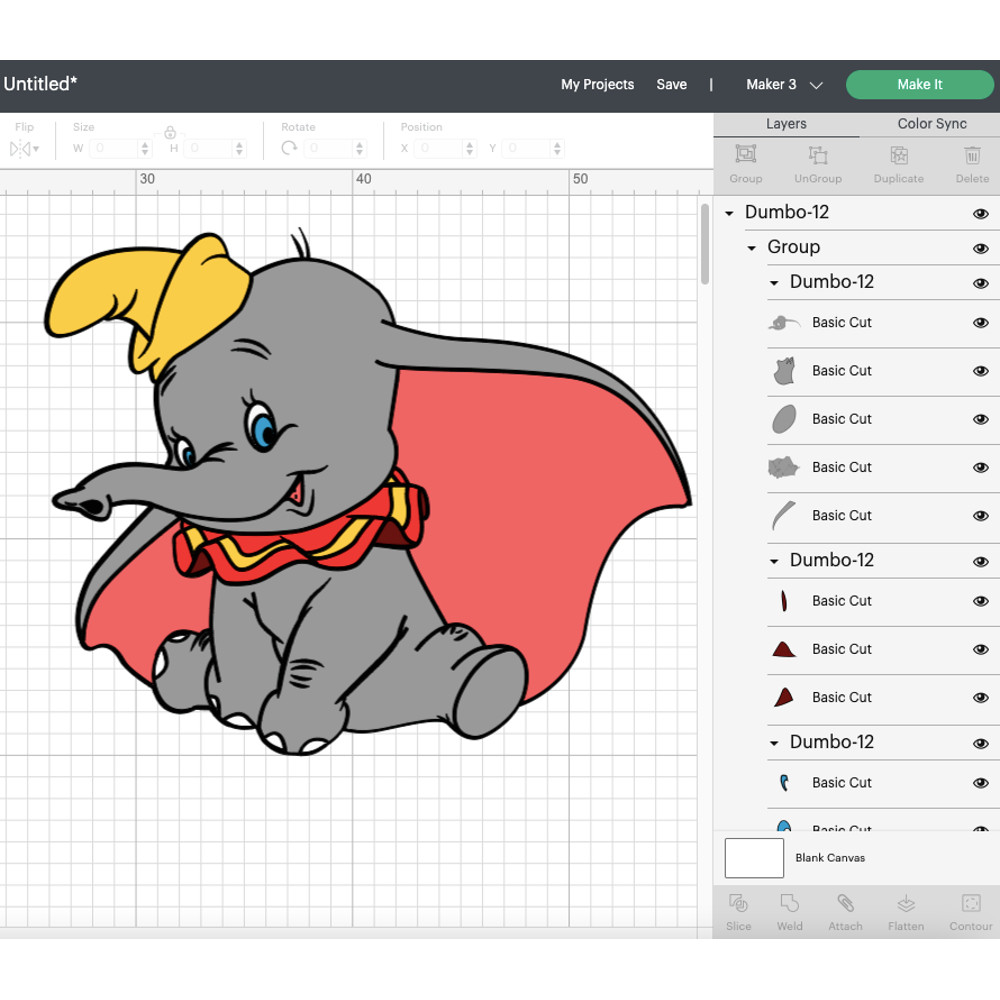Open the Blank Canvas color swatch
Screen dimensions: 1000x1000
pyautogui.click(x=753, y=858)
